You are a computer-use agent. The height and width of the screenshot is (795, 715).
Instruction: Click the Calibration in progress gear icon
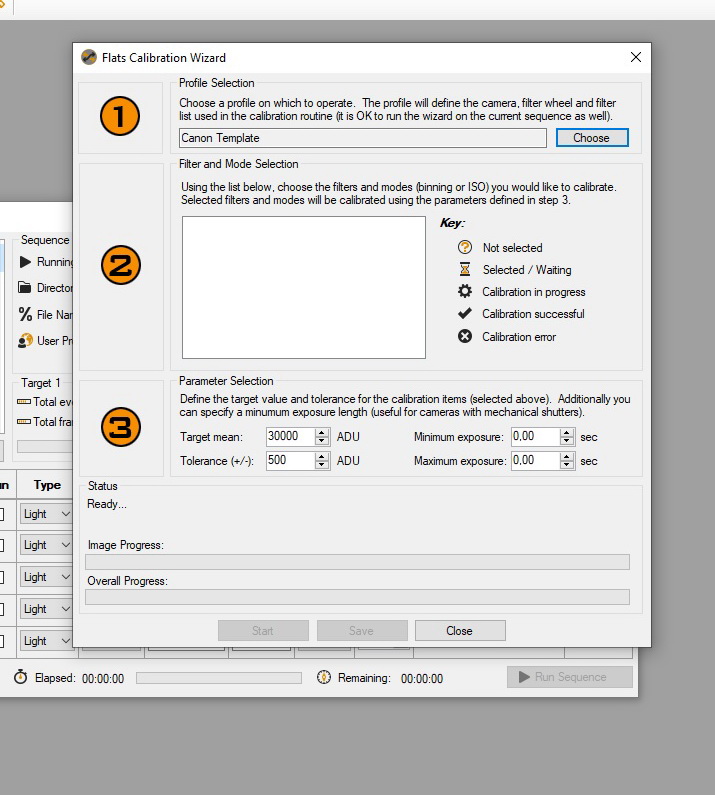464,292
